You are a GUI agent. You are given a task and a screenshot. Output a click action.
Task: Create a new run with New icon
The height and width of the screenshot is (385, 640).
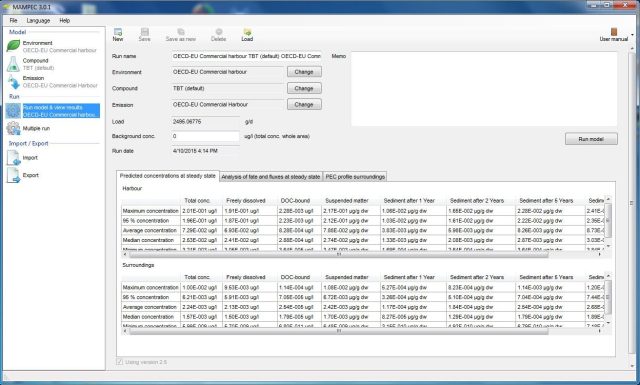(x=118, y=32)
